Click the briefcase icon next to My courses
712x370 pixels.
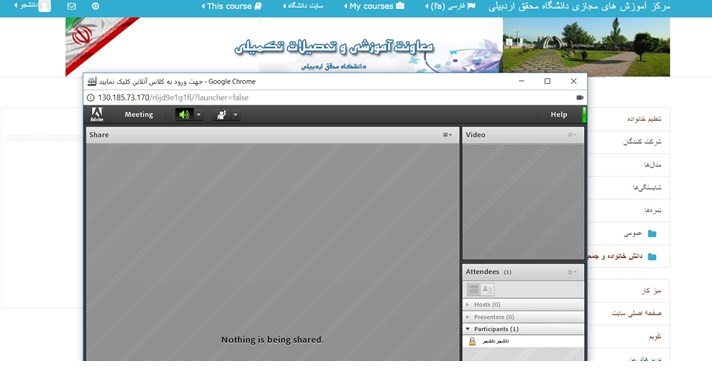point(400,6)
